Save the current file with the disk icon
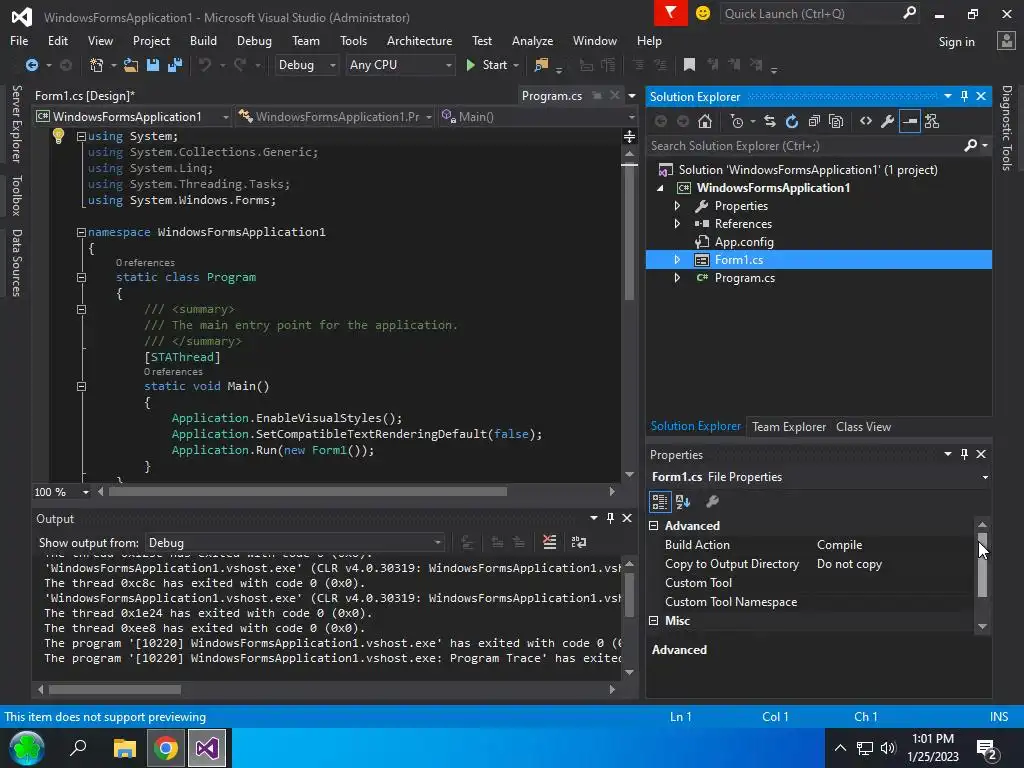This screenshot has width=1024, height=768. point(153,65)
